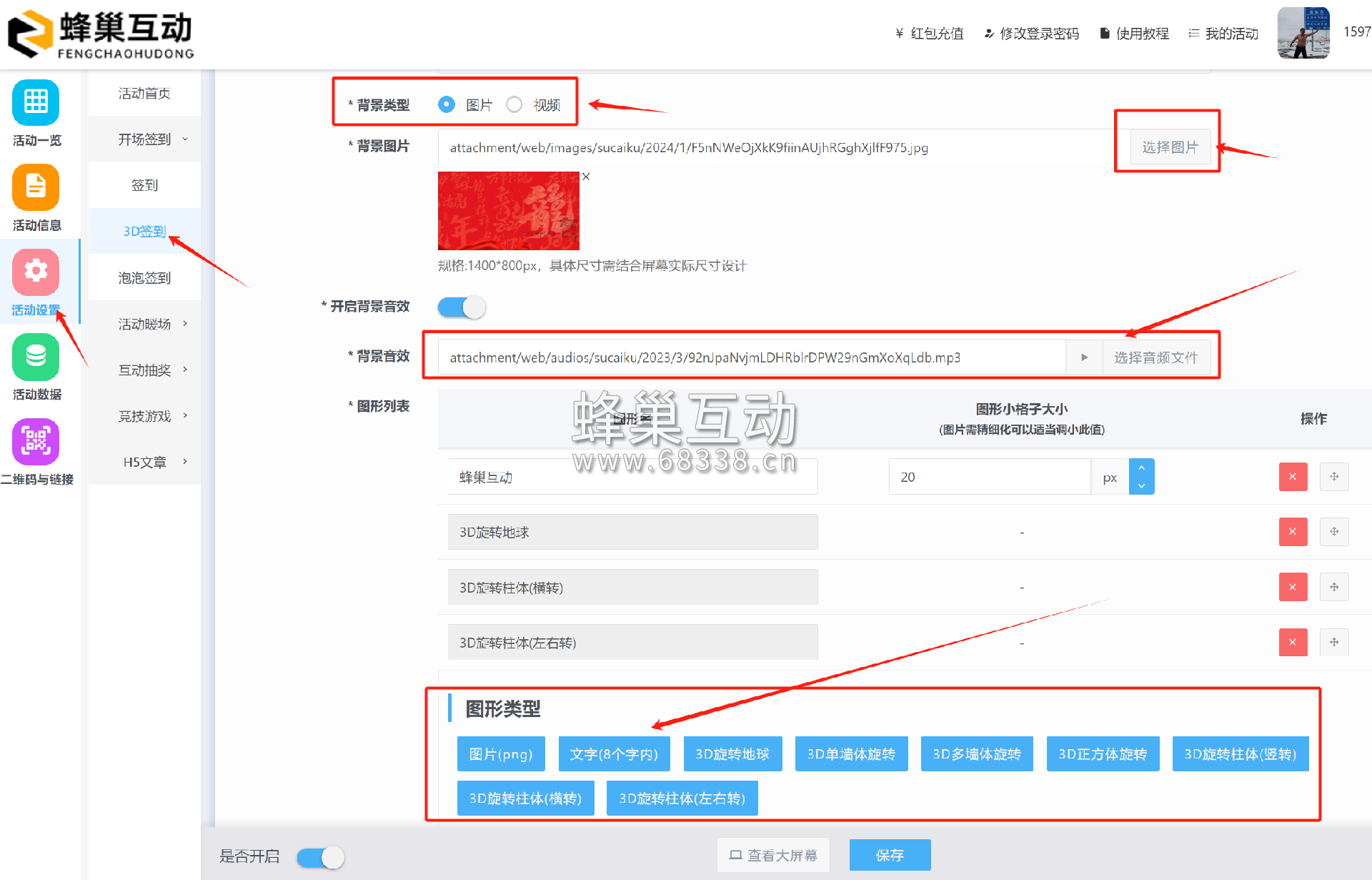The height and width of the screenshot is (880, 1372).
Task: Open 活动数据 database icon in sidebar
Action: coord(36,357)
